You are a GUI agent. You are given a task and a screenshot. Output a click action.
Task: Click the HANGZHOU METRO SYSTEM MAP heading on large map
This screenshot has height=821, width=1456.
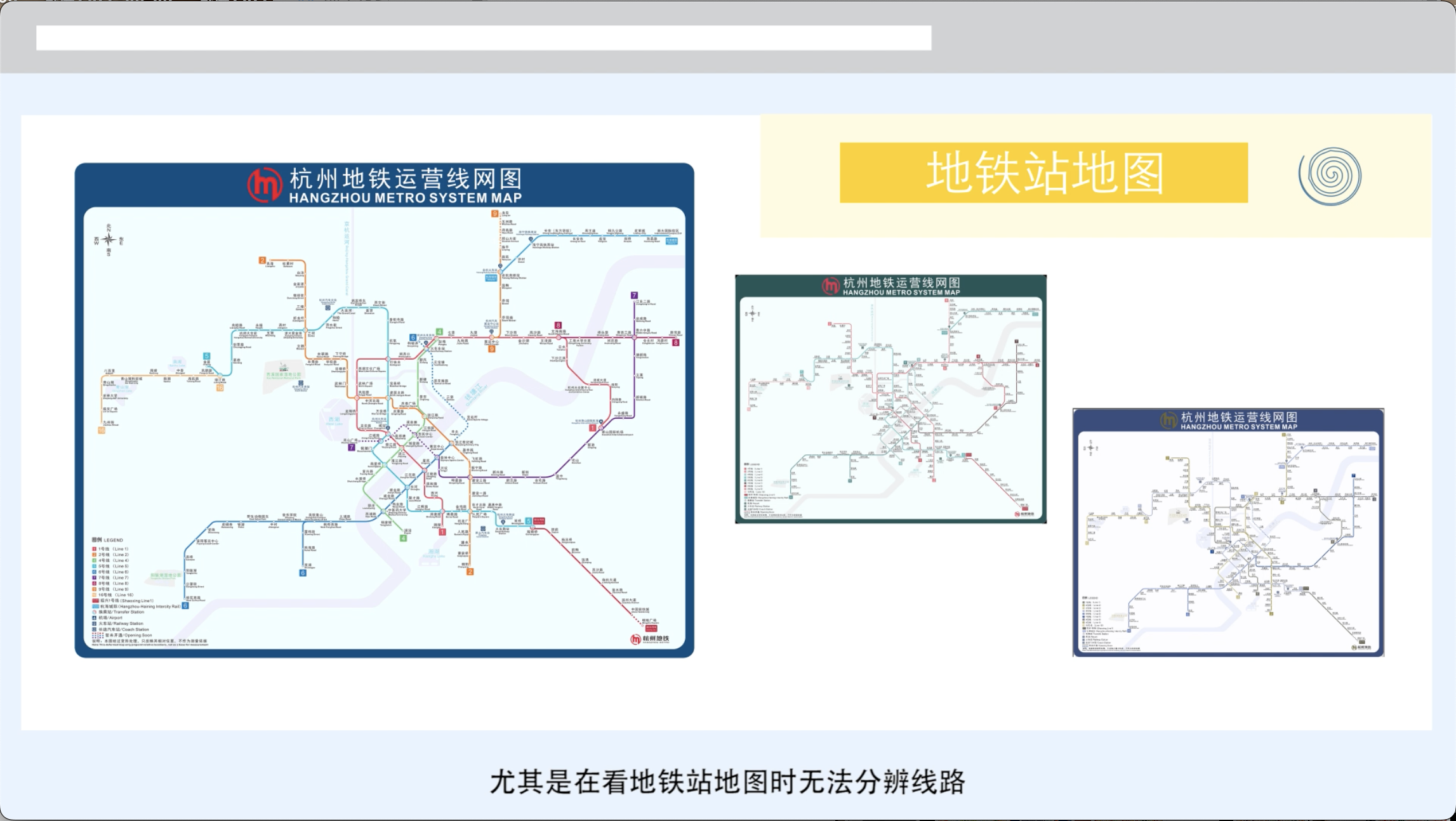(405, 198)
